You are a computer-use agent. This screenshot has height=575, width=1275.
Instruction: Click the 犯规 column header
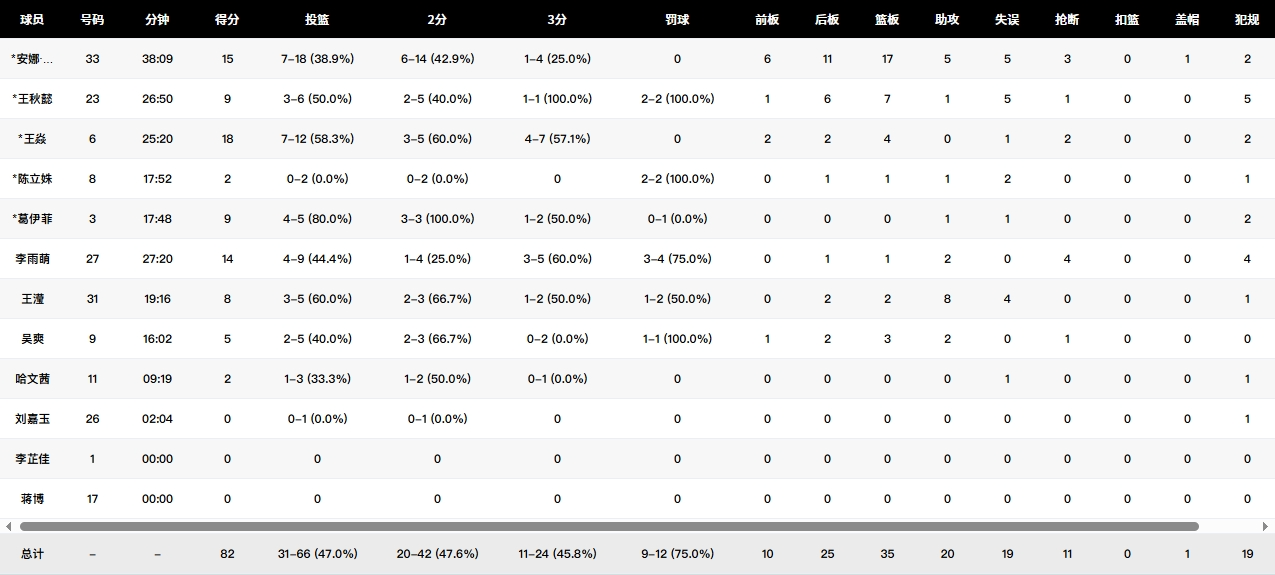1247,19
